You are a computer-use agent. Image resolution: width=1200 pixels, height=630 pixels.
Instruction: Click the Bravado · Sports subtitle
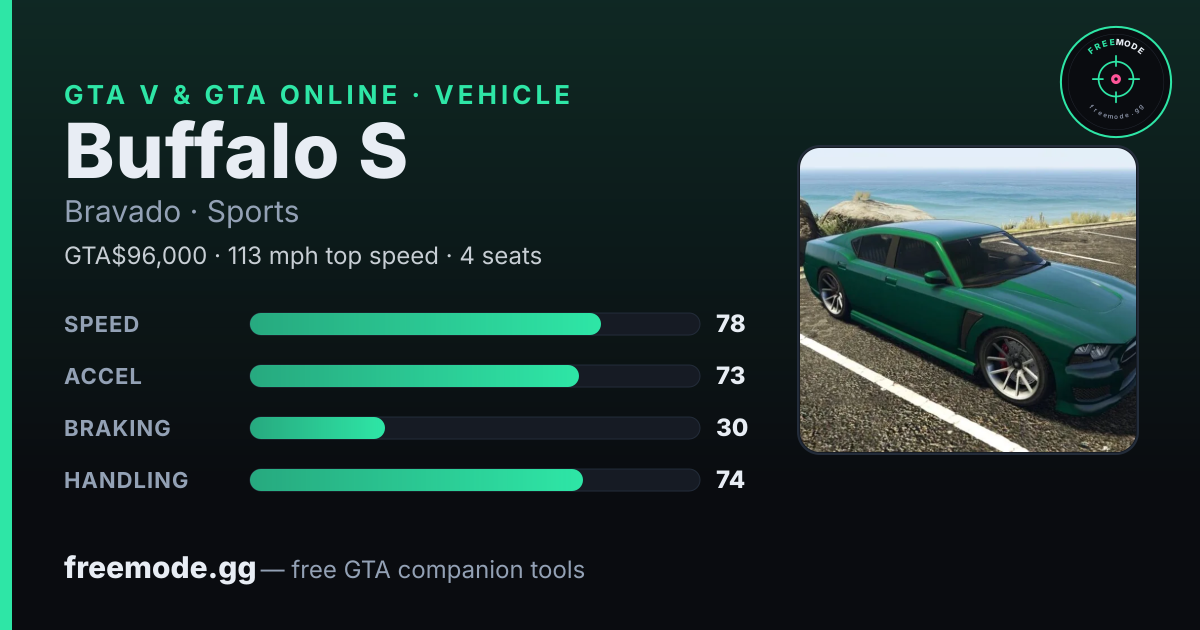click(182, 212)
